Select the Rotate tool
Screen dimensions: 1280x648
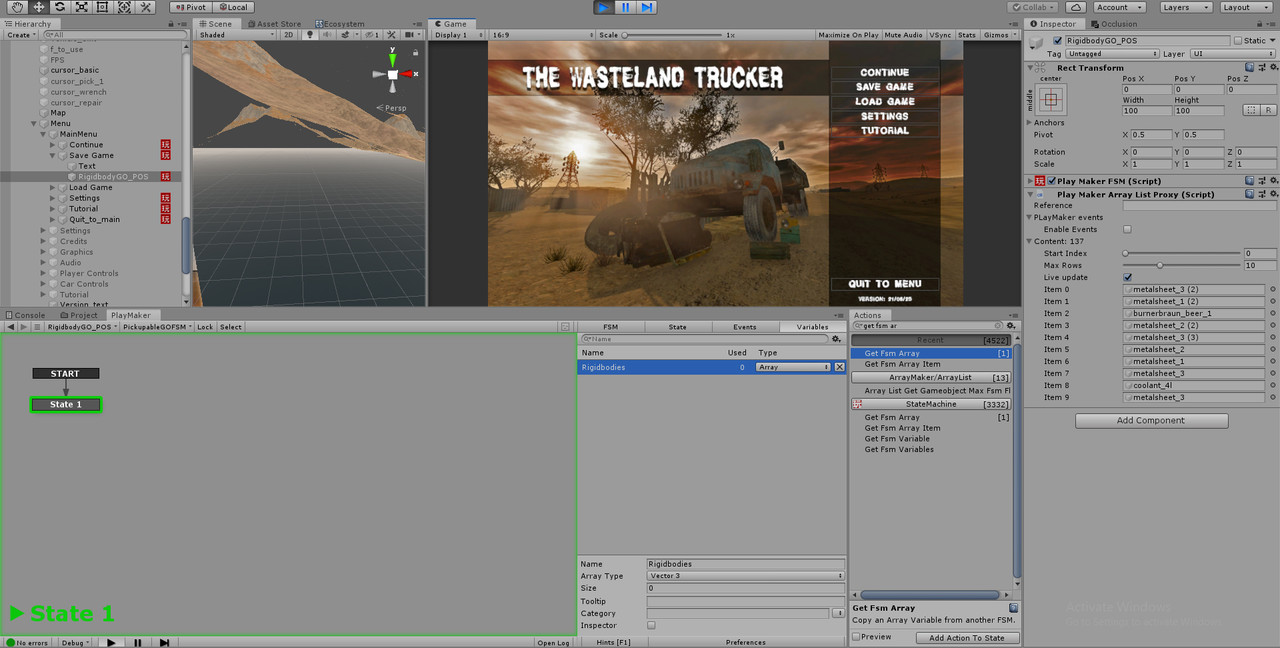(x=60, y=7)
